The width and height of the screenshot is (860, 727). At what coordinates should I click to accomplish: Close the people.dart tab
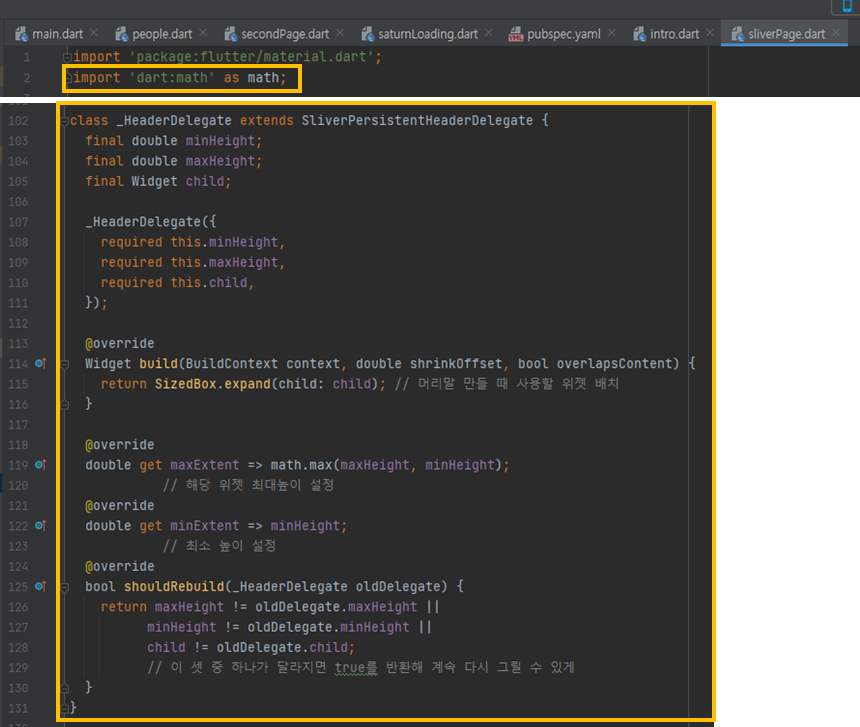tap(203, 33)
